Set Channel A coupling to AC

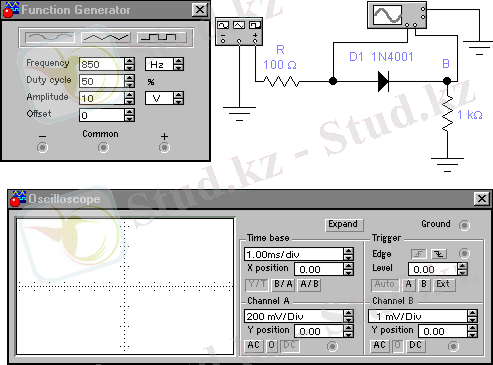coord(253,345)
